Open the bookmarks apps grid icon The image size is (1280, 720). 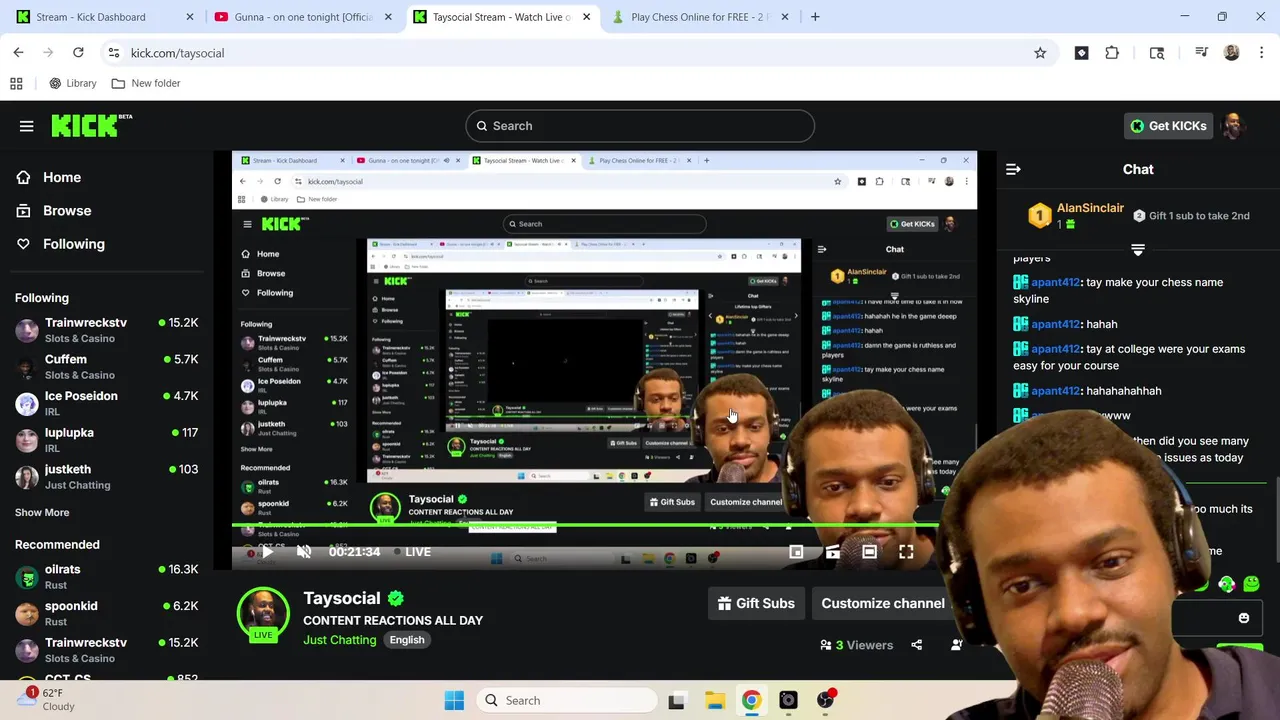coord(16,83)
